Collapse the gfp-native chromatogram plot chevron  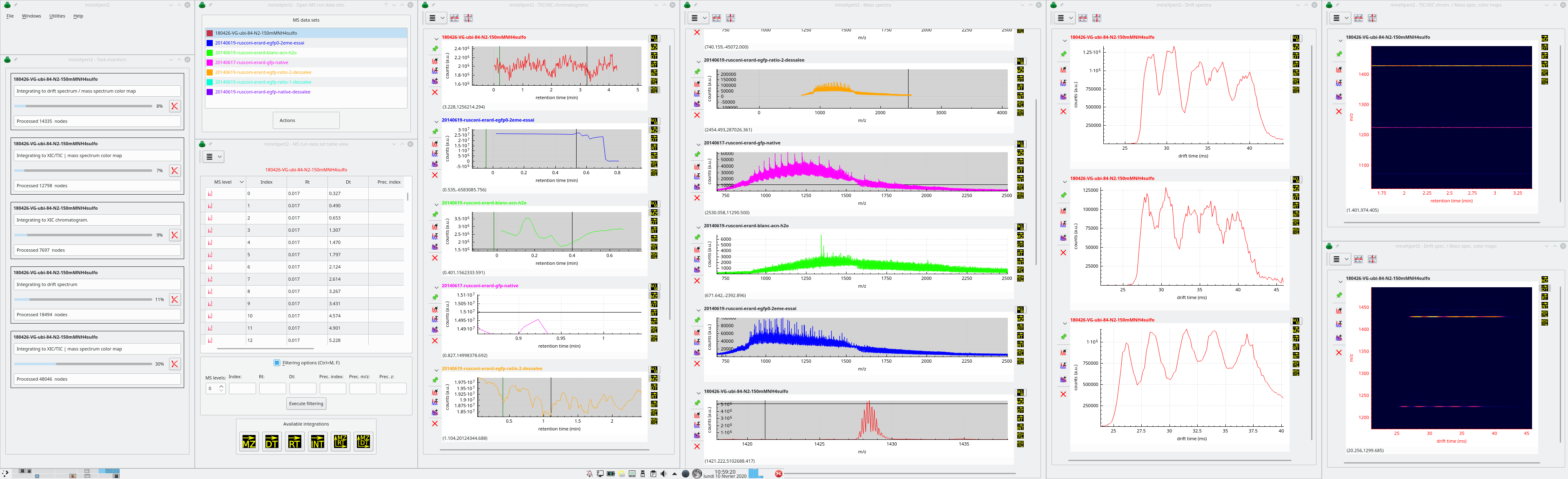(x=436, y=287)
